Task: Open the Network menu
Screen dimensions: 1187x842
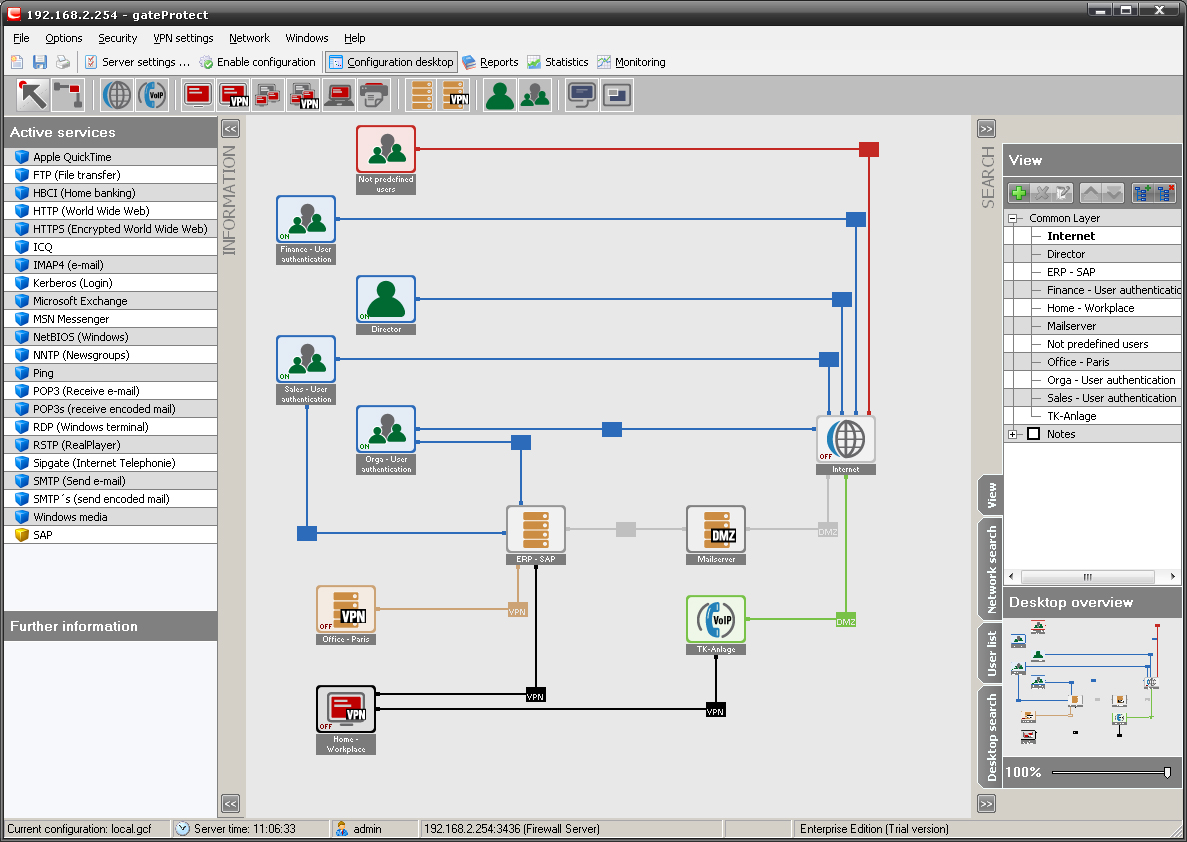Action: point(249,38)
